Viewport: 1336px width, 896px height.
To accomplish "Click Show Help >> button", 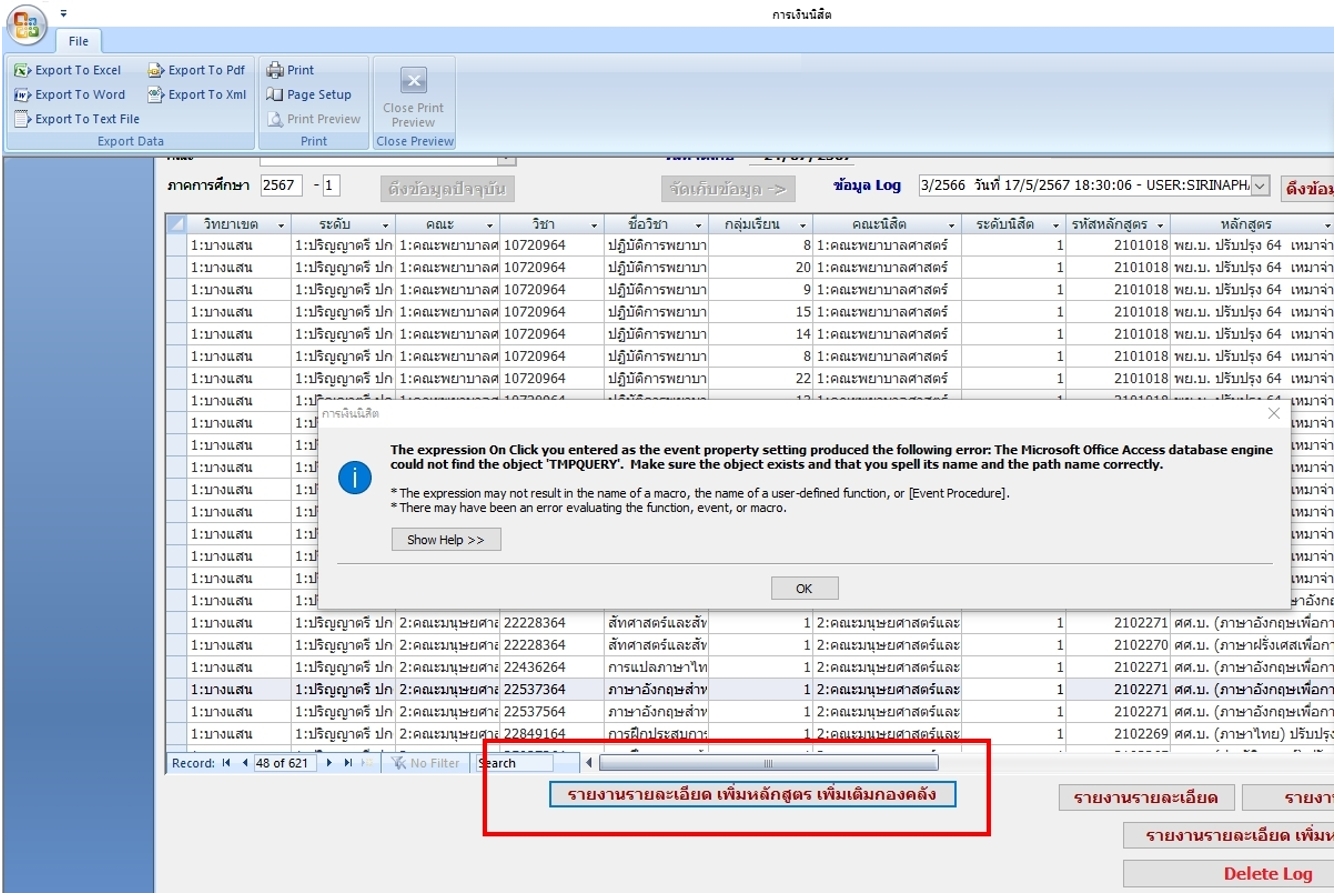I will click(x=445, y=540).
